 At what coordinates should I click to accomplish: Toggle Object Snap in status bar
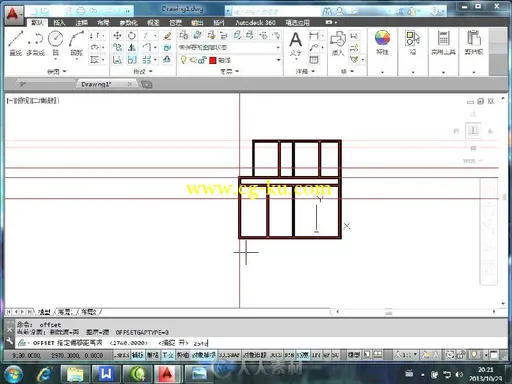tap(204, 355)
